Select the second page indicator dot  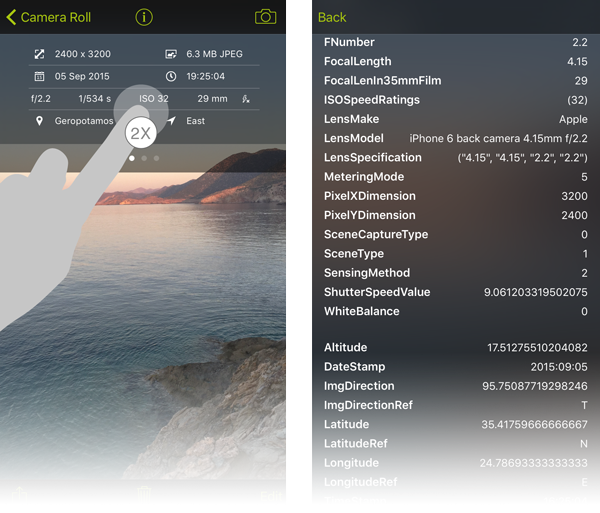coord(144,158)
